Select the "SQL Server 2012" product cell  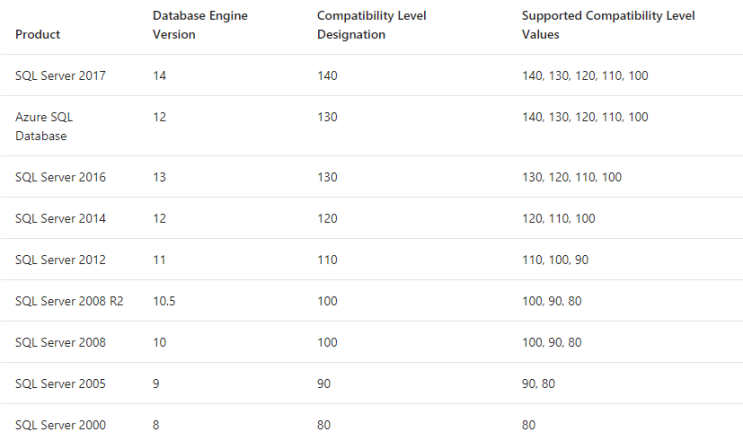pos(60,259)
